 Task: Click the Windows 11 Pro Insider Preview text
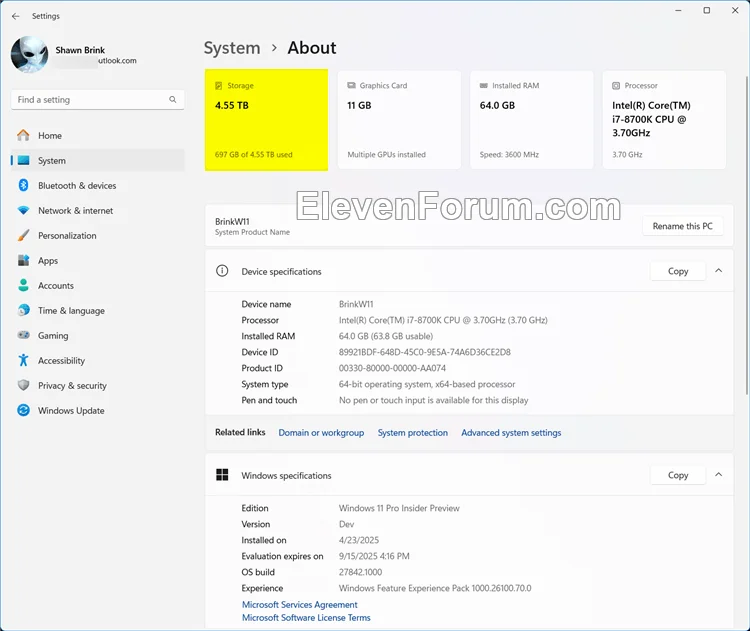[x=399, y=509]
